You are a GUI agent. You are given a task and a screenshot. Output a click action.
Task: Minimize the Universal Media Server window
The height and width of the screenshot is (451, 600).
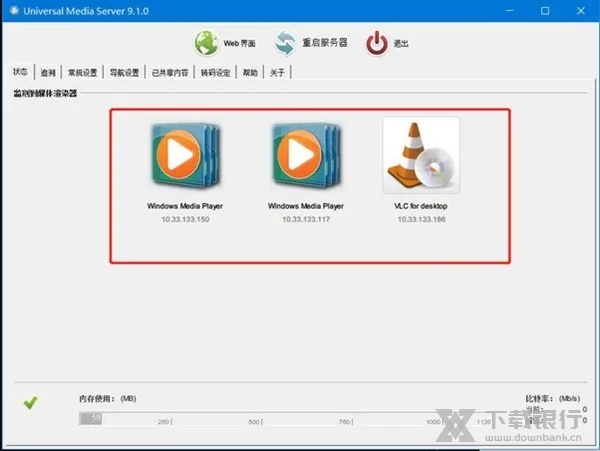pyautogui.click(x=510, y=11)
